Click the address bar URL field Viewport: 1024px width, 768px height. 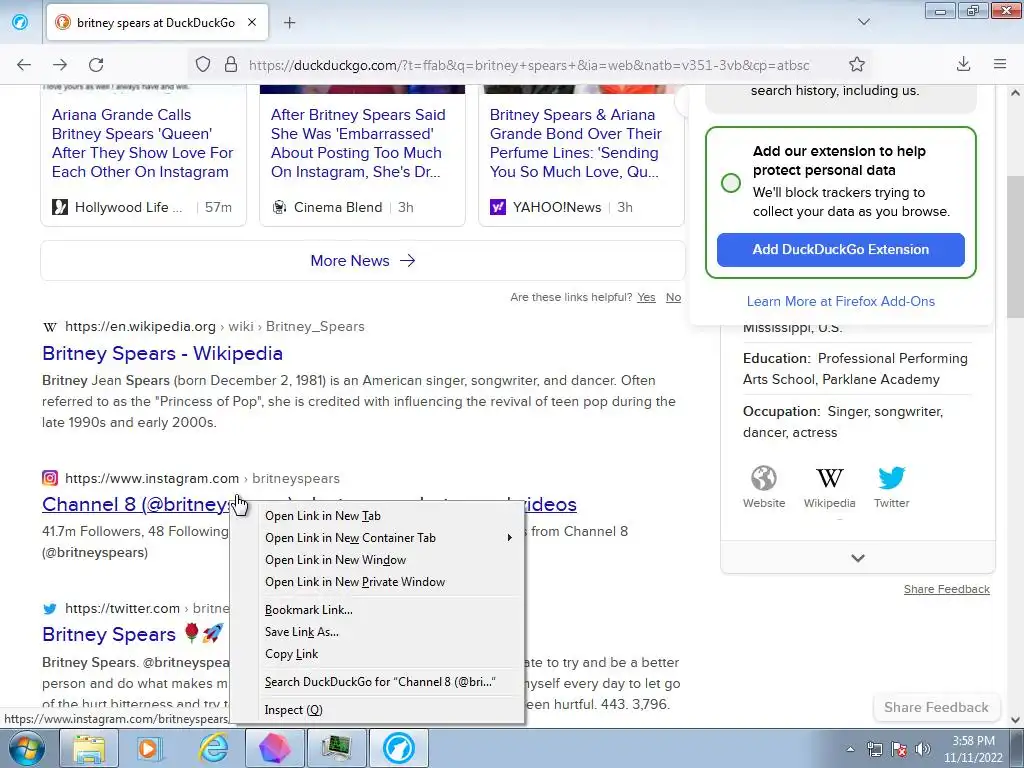tap(529, 65)
